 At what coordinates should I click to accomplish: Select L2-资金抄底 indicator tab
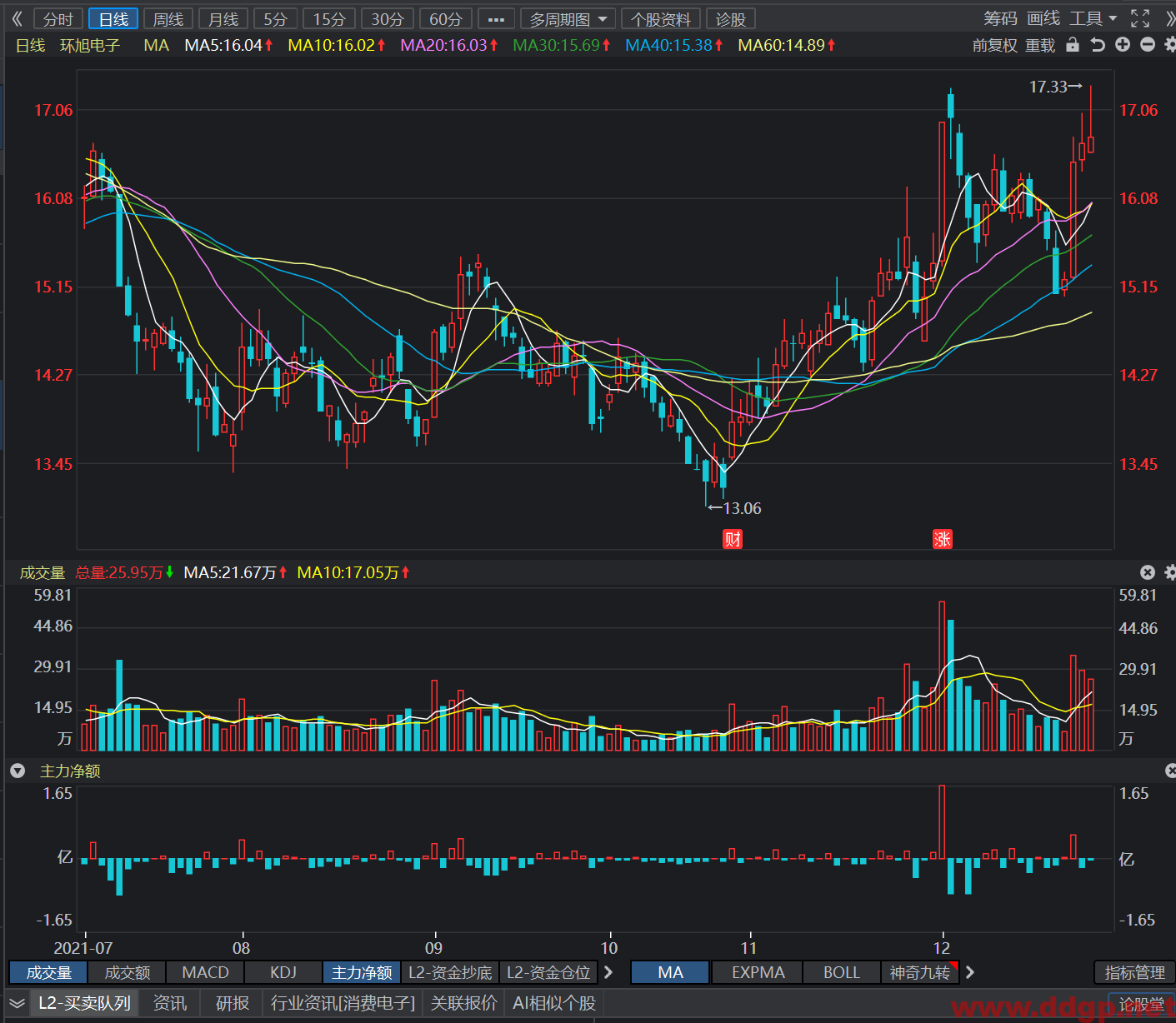[x=450, y=972]
